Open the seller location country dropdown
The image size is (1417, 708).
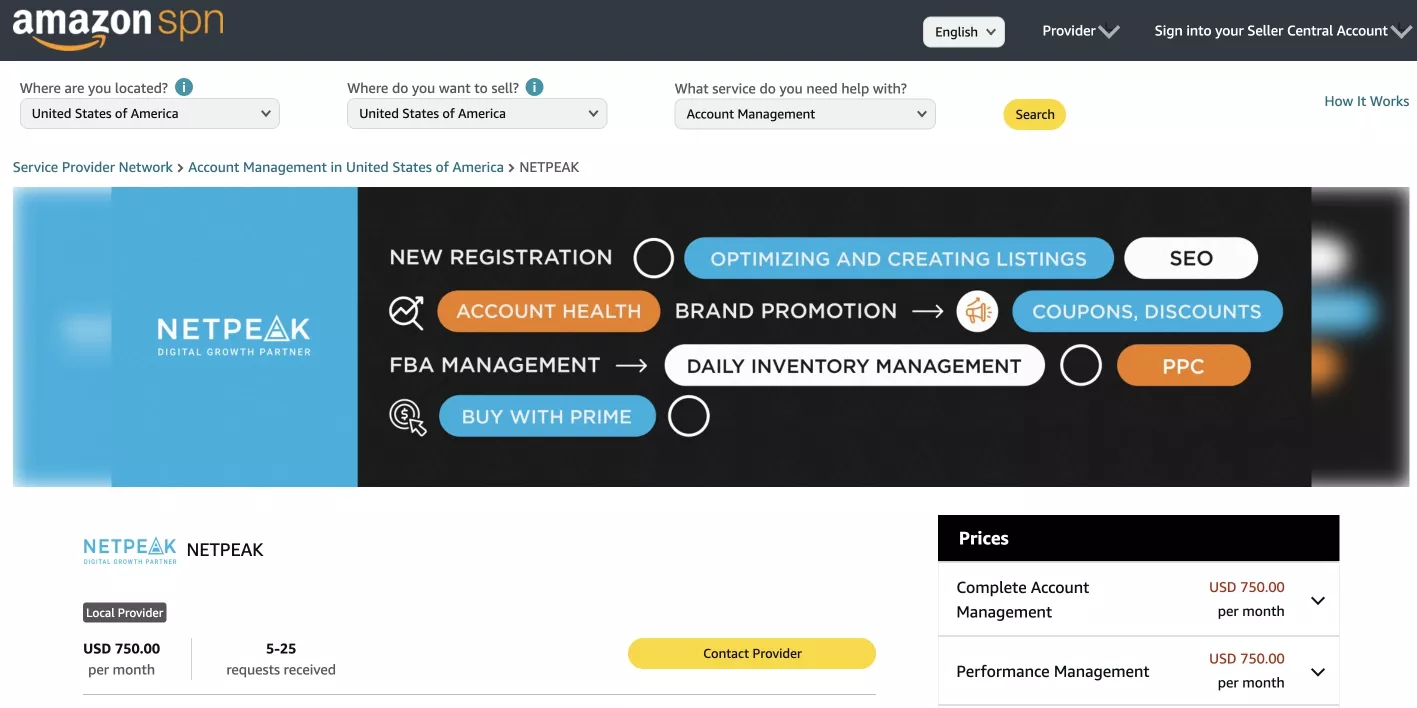150,114
